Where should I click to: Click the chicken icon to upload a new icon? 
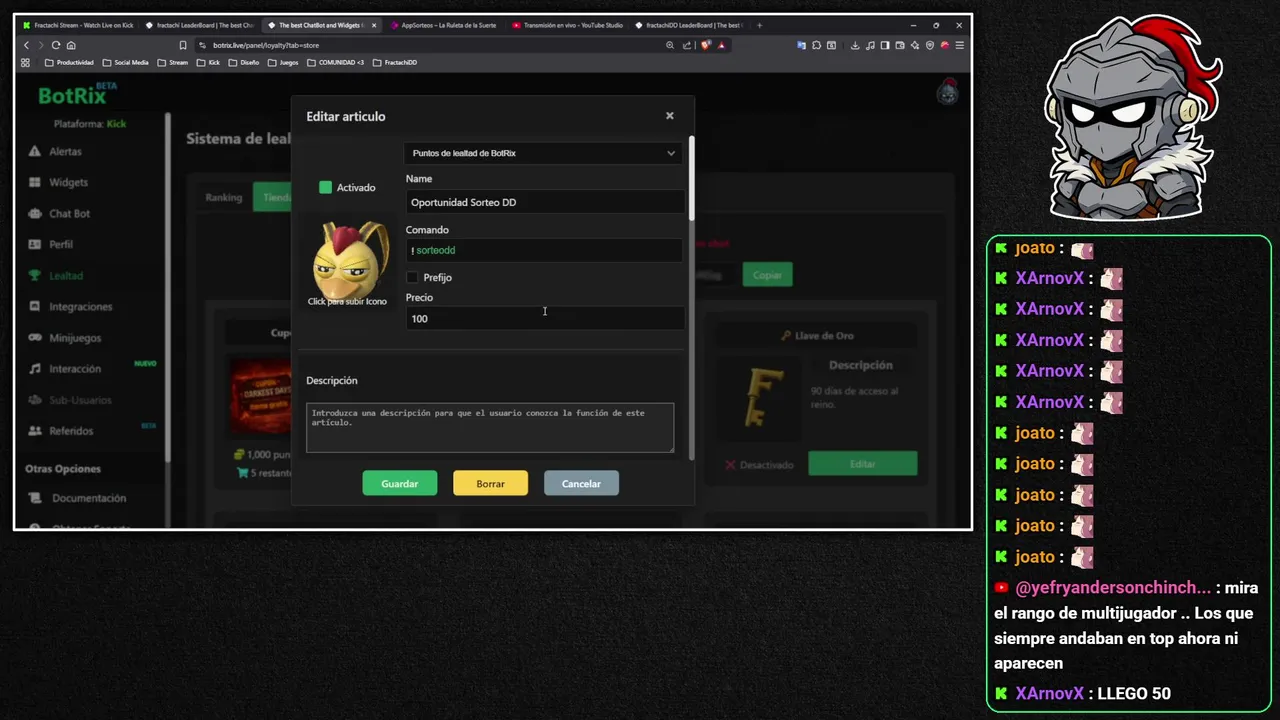point(347,262)
